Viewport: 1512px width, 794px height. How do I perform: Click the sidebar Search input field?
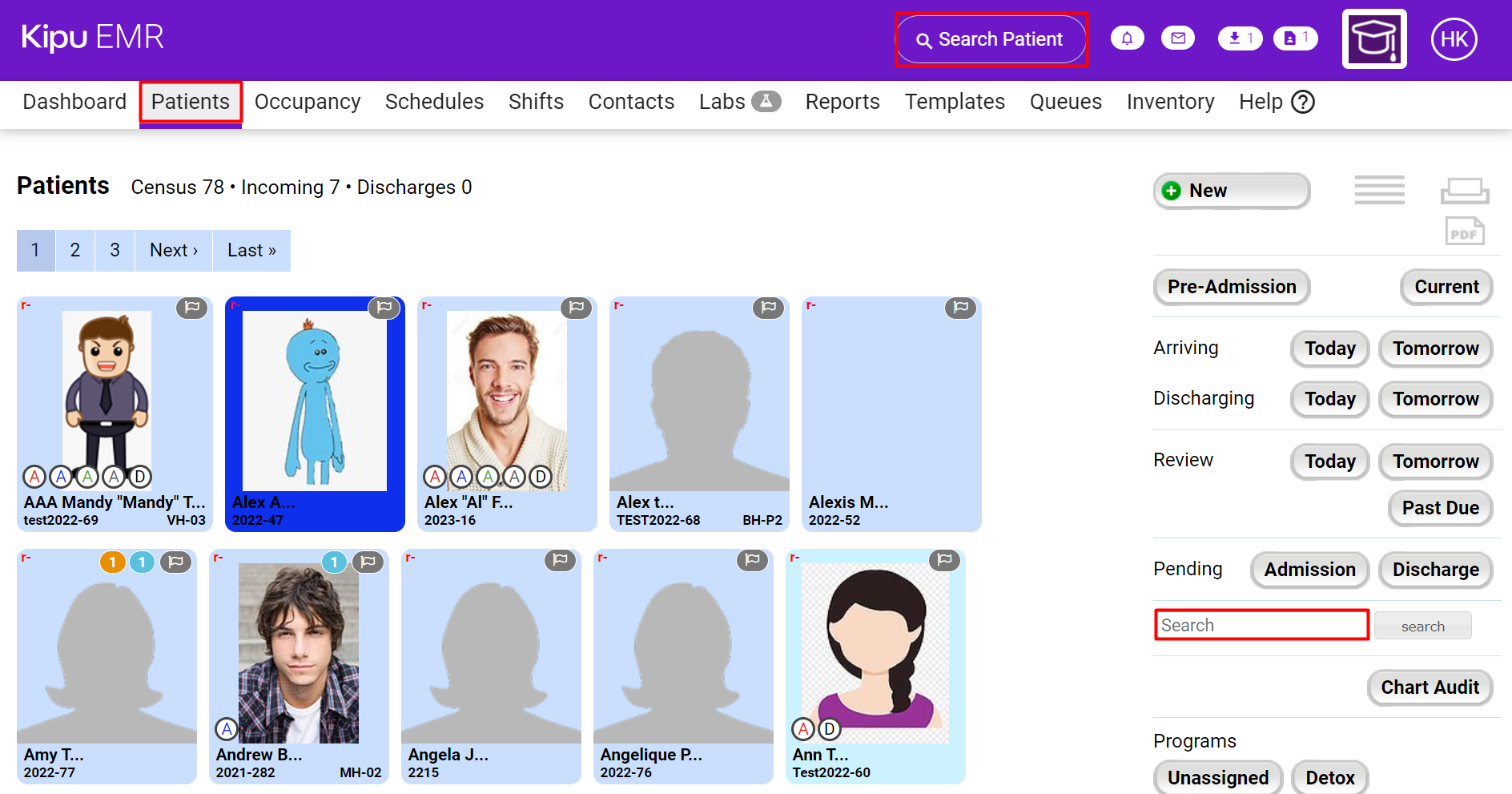1261,625
